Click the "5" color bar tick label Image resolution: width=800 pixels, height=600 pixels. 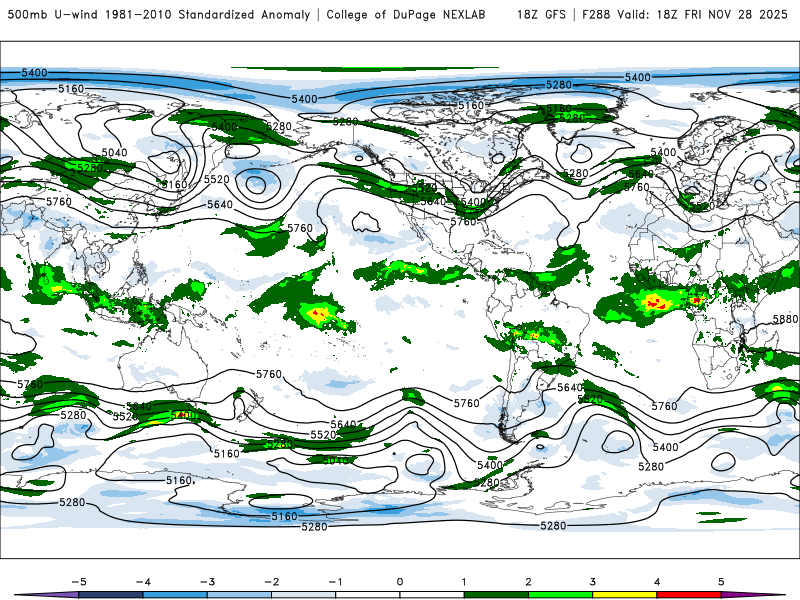(721, 582)
